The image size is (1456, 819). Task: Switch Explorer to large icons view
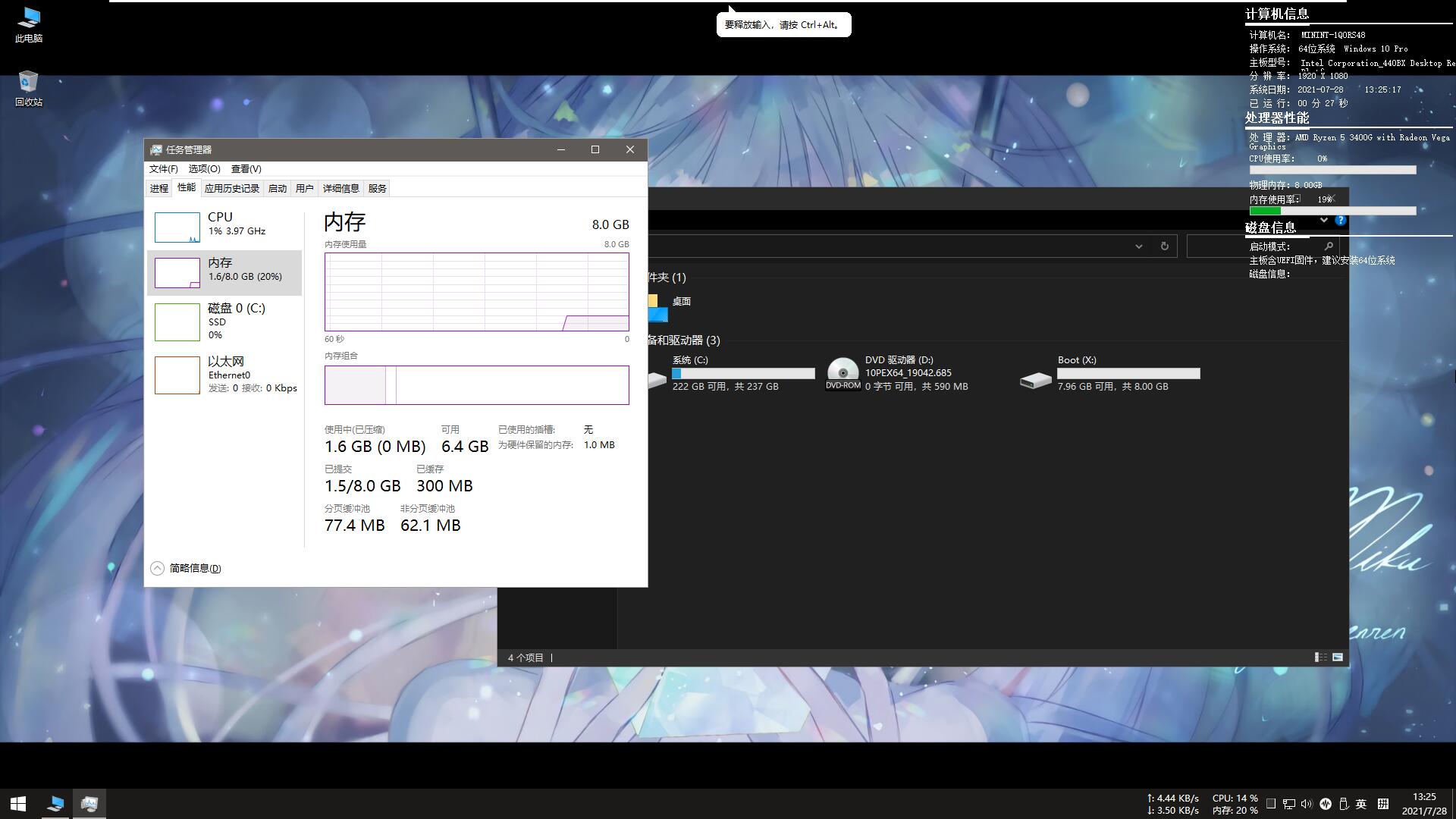1338,657
